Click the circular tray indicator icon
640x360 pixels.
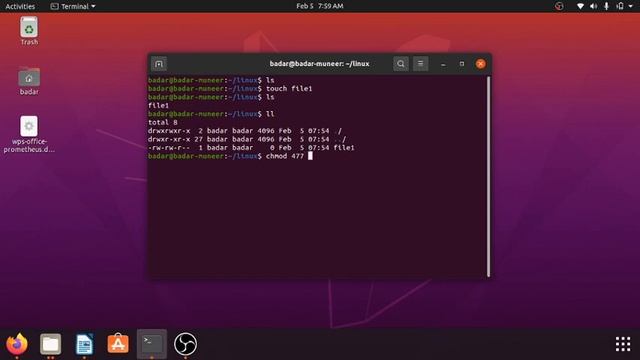(559, 6)
